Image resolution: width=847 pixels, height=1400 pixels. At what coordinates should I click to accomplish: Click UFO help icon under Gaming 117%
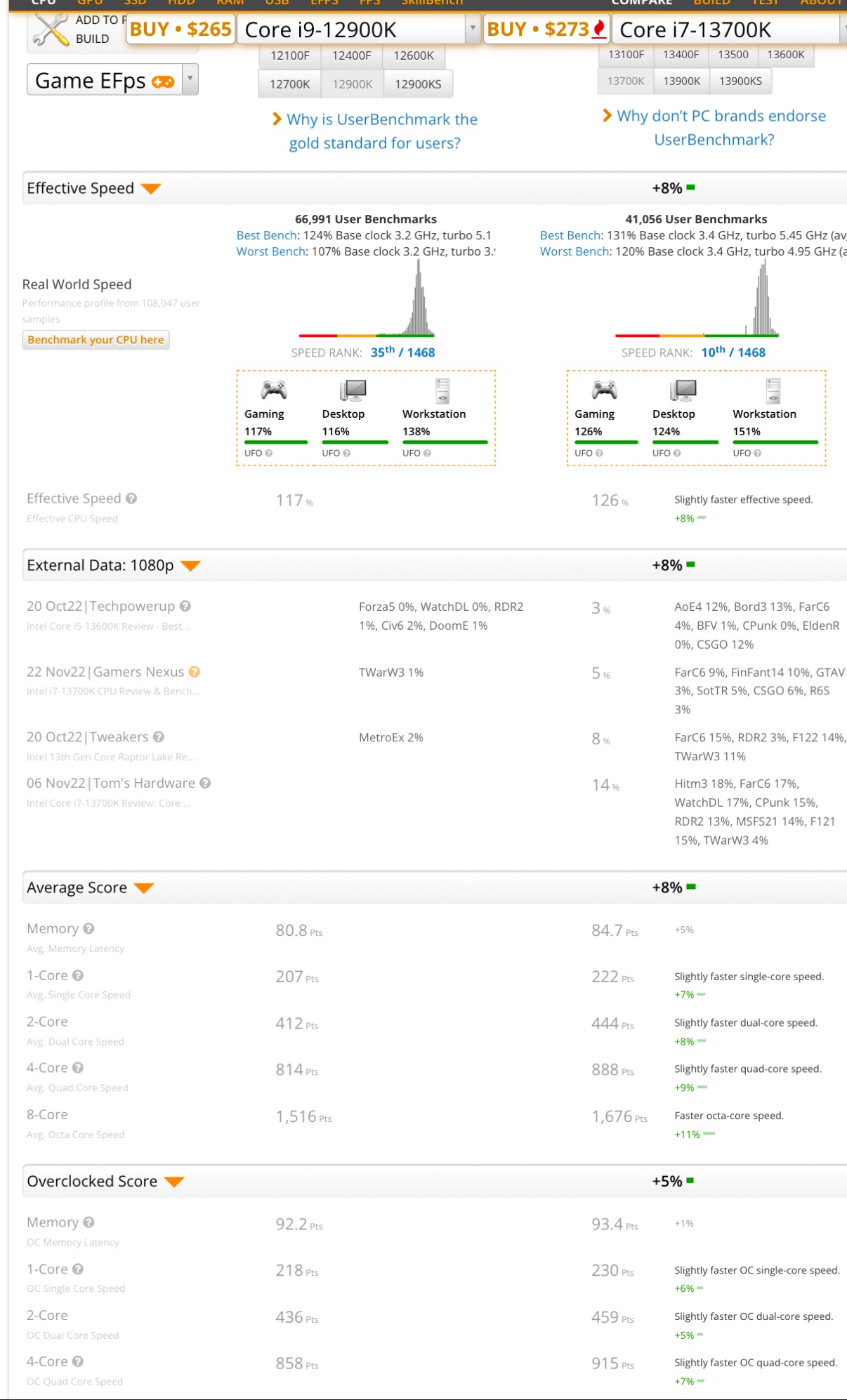[269, 454]
